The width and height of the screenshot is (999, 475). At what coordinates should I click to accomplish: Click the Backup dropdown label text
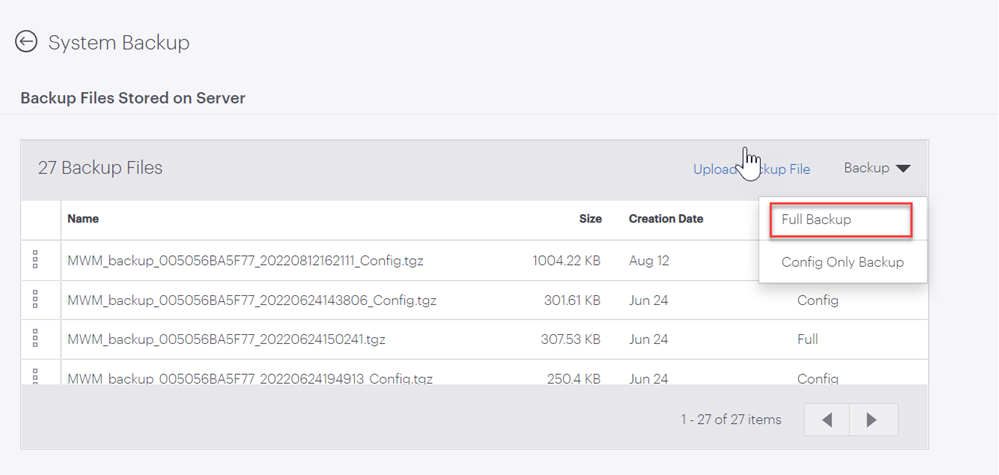pyautogui.click(x=866, y=168)
